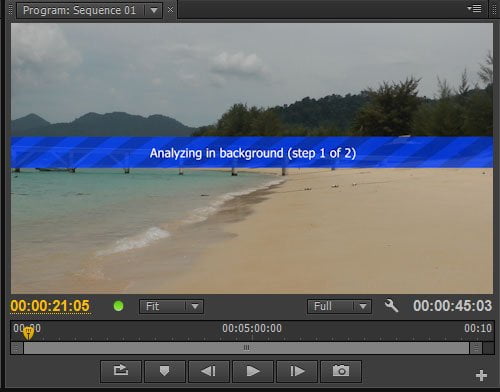
Task: Play the sequence with the Play button
Action: pyautogui.click(x=253, y=371)
